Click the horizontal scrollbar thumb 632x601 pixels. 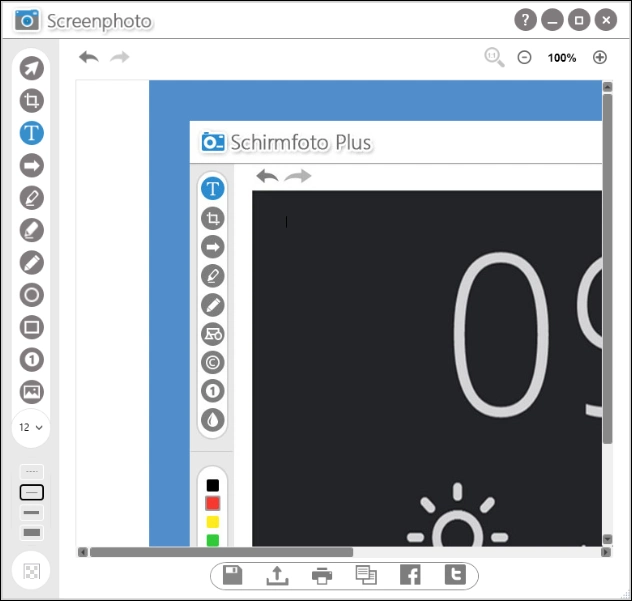[220, 551]
